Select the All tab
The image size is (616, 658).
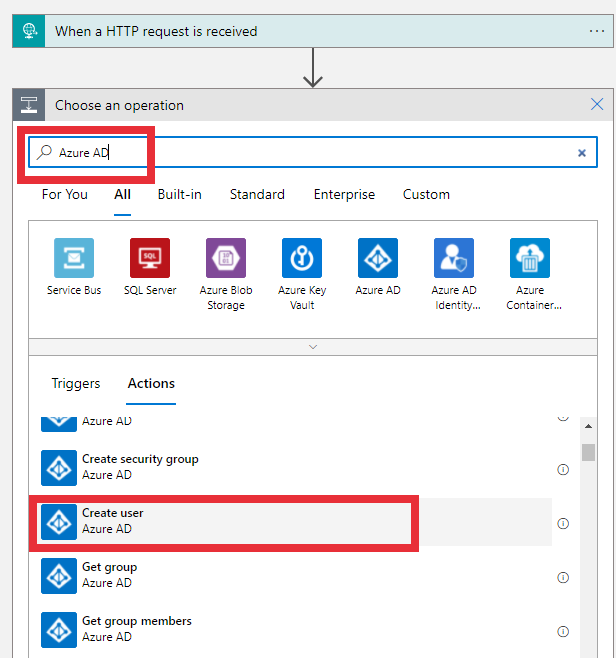pos(123,194)
